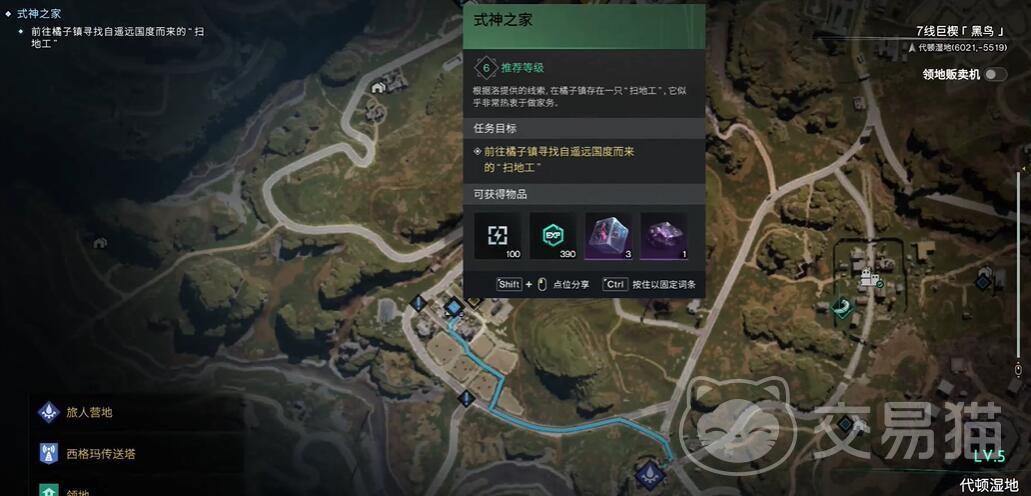Toggle the 领地贩卖机 switch
Screen dimensions: 1031x496
(995, 74)
